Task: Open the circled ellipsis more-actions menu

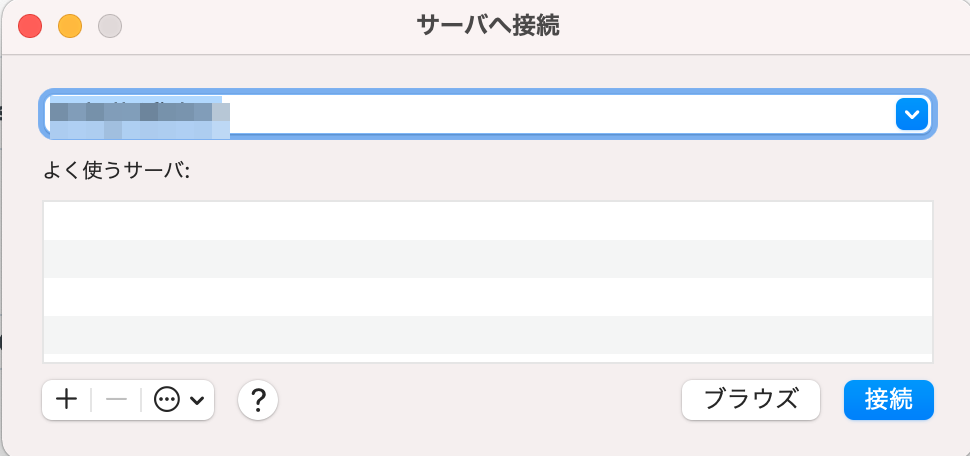Action: [x=167, y=400]
